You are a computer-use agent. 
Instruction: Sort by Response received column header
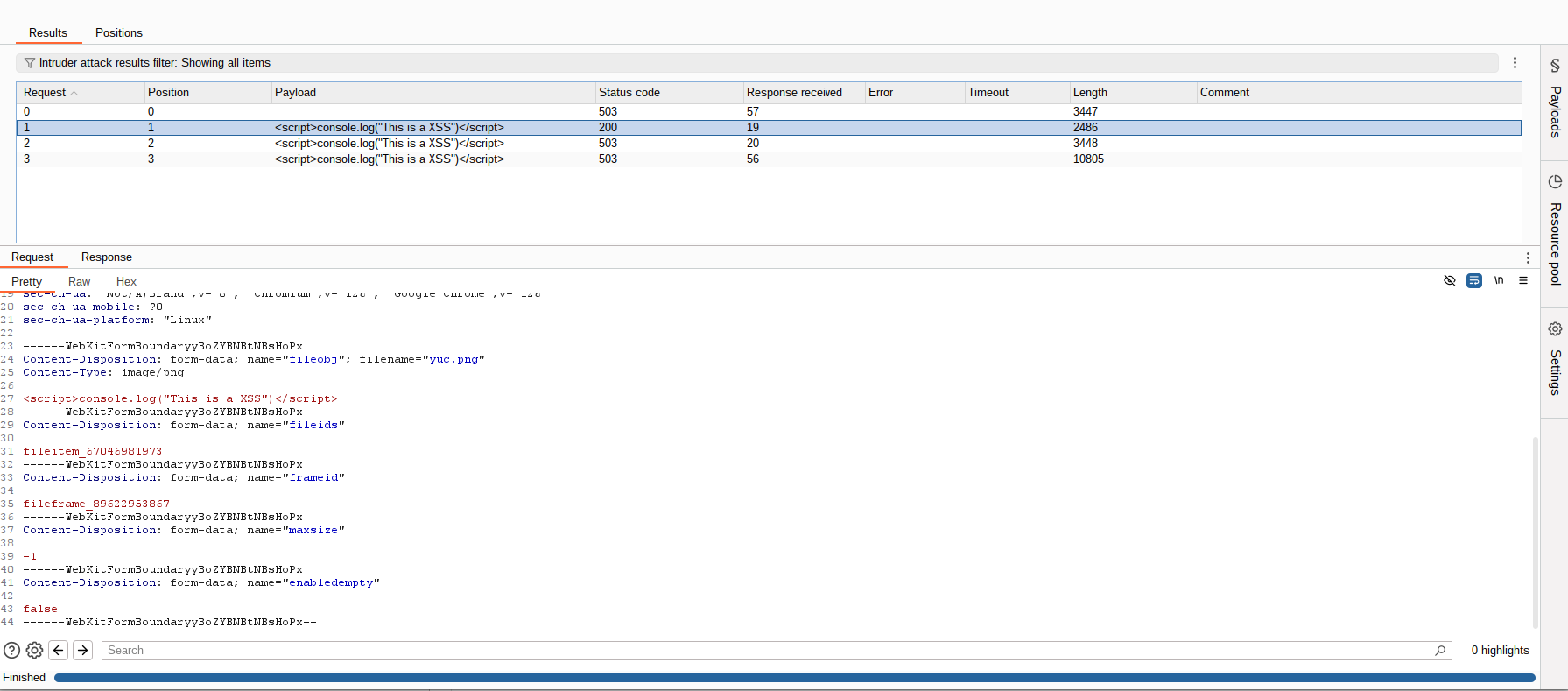805,93
